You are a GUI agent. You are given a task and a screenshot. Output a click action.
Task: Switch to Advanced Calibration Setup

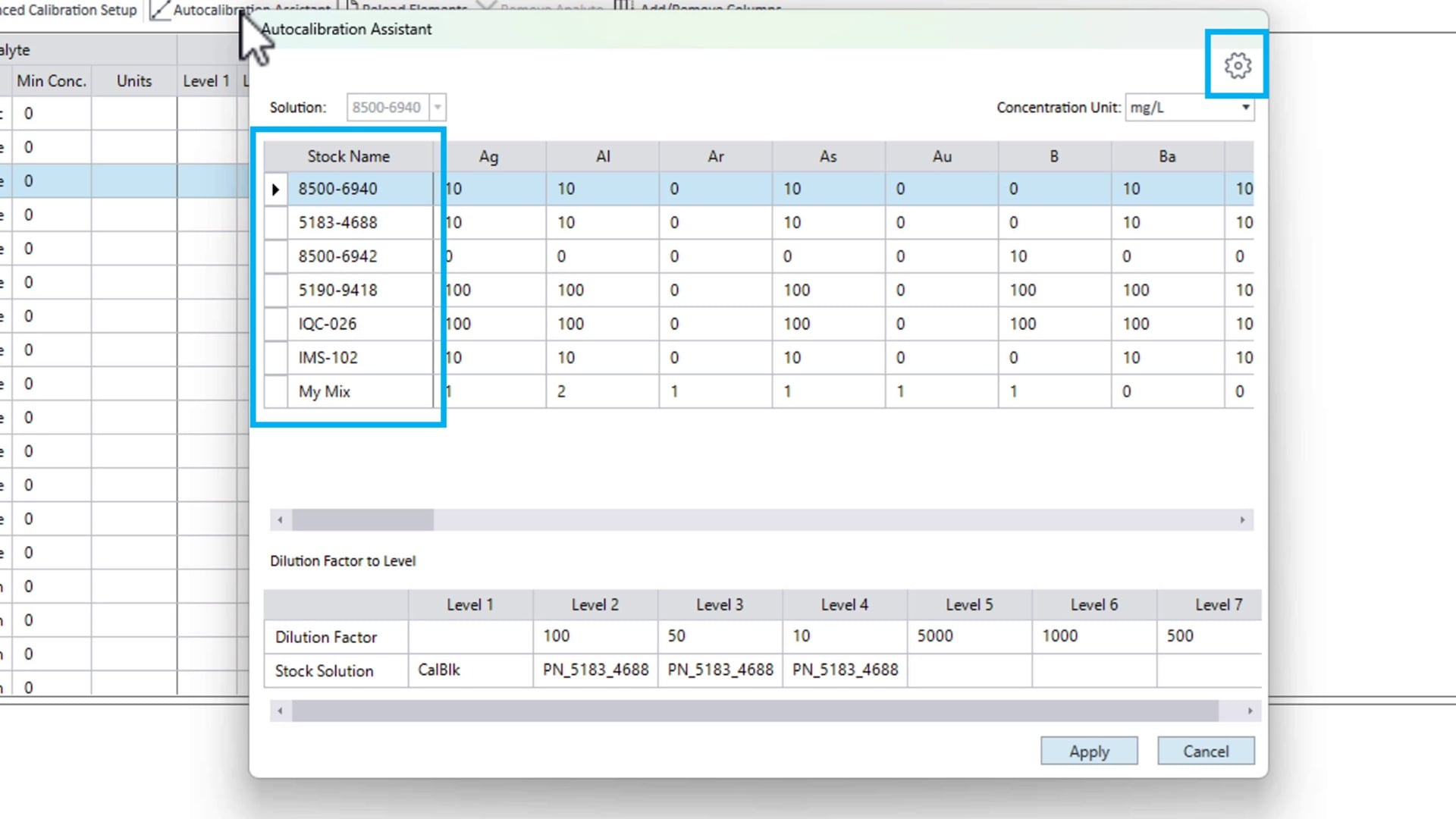point(69,10)
